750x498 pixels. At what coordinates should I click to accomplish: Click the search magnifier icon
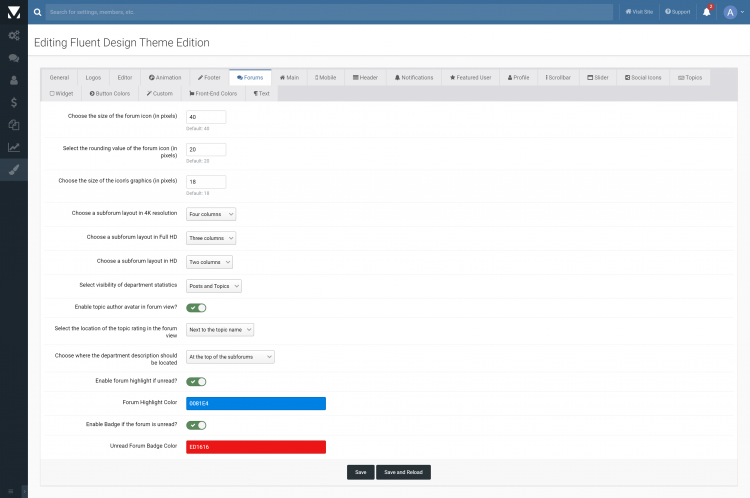[37, 12]
